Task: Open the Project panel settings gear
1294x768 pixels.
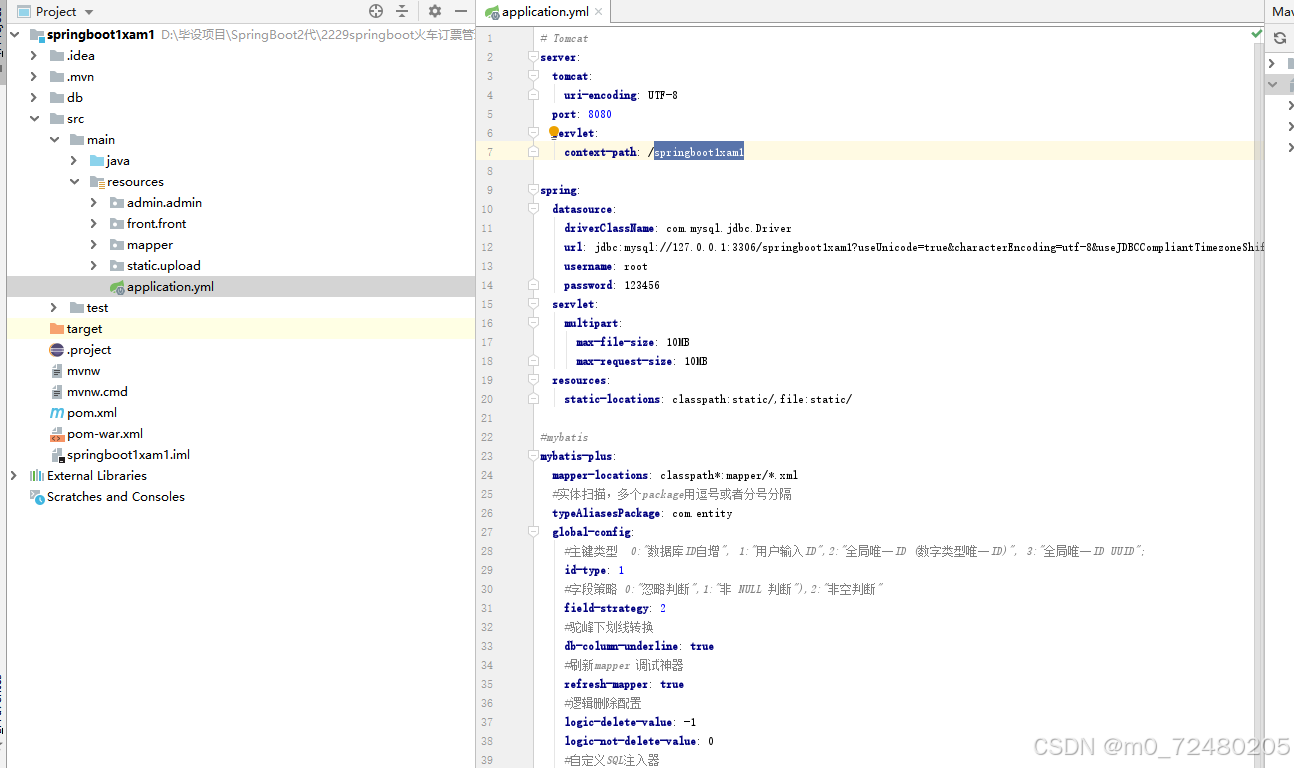Action: pos(433,11)
